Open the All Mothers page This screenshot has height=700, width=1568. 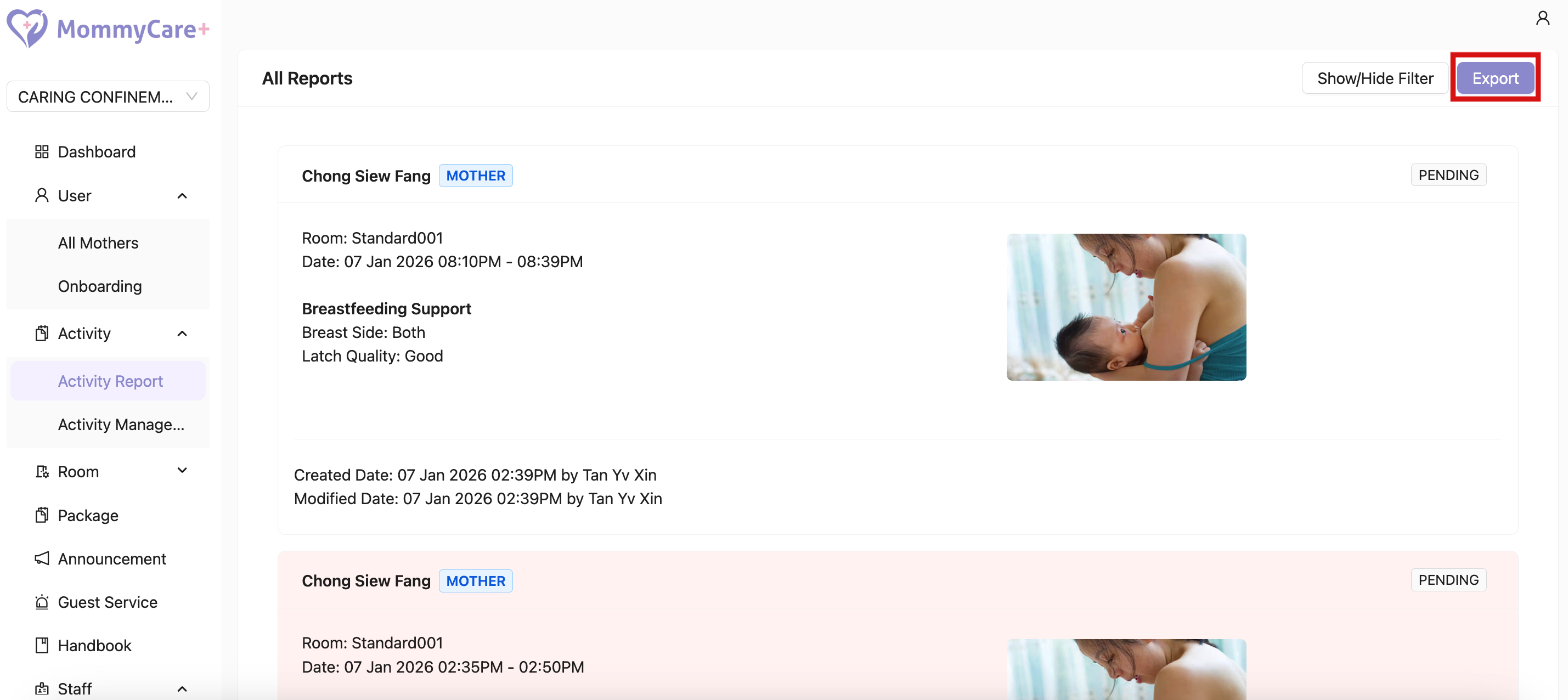[x=98, y=242]
